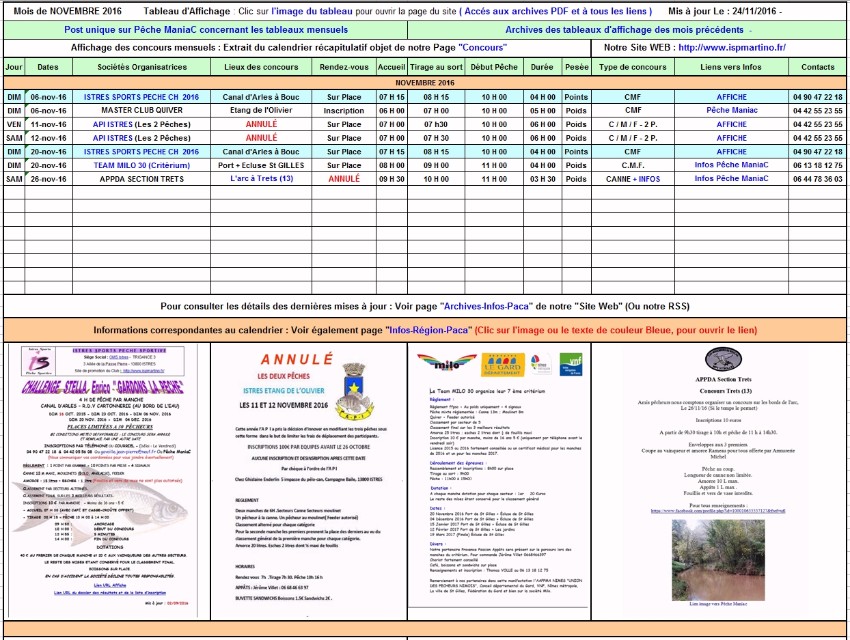Viewport: 850px width, 640px height.
Task: Click the 'Tirage au sort' column header
Action: pos(436,67)
